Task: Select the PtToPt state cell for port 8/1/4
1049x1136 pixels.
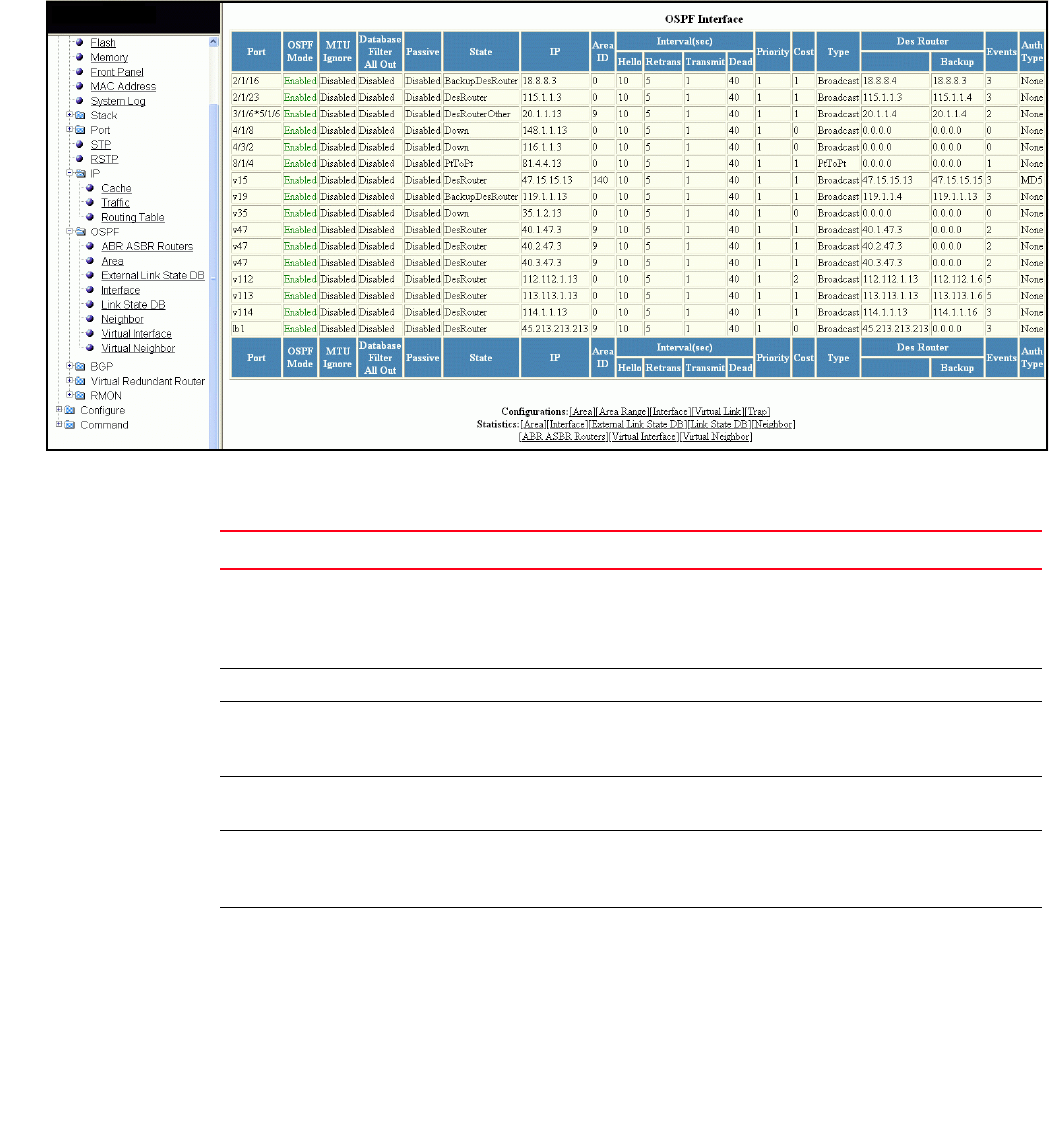Action: tap(481, 164)
